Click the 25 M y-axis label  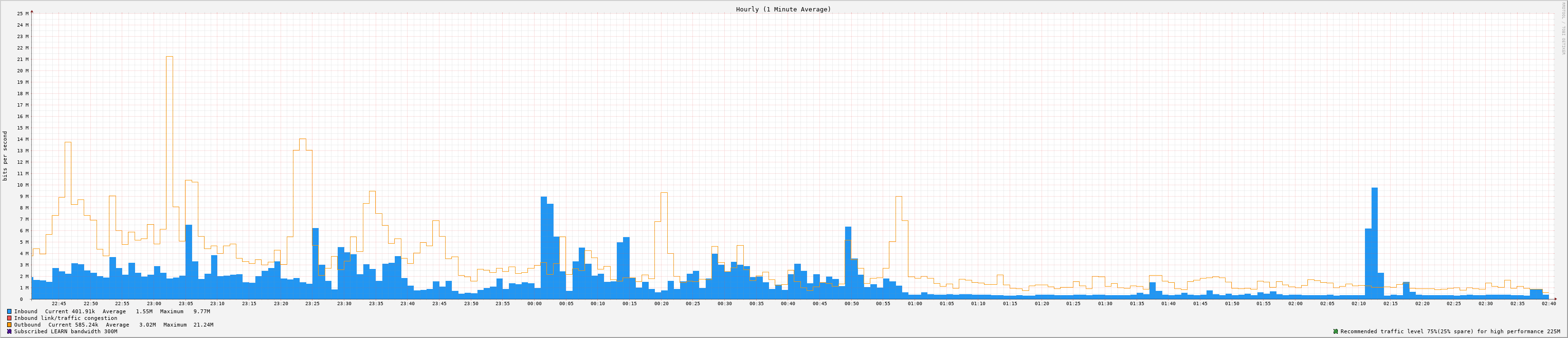tap(22, 13)
